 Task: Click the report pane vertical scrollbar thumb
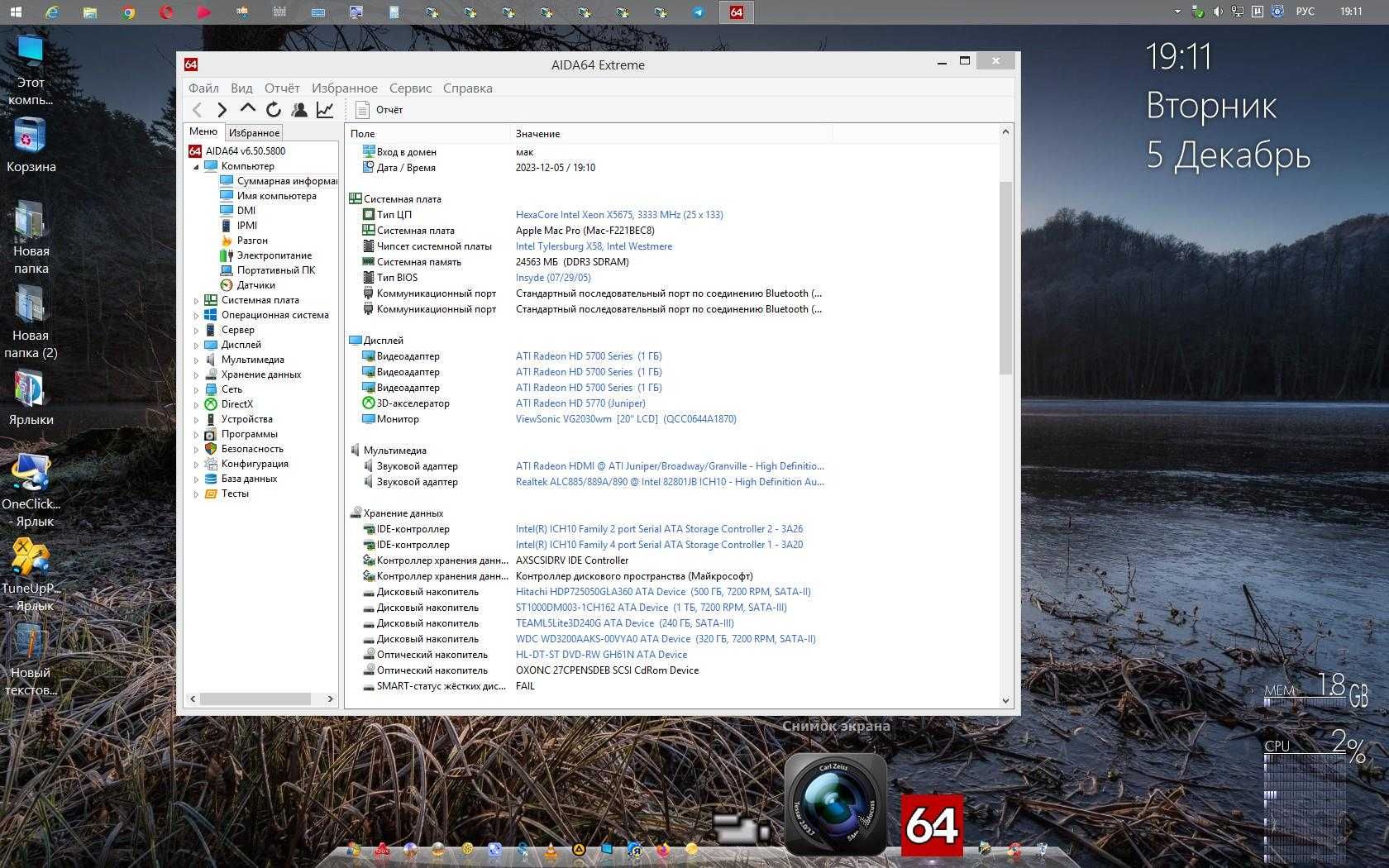tap(1005, 277)
